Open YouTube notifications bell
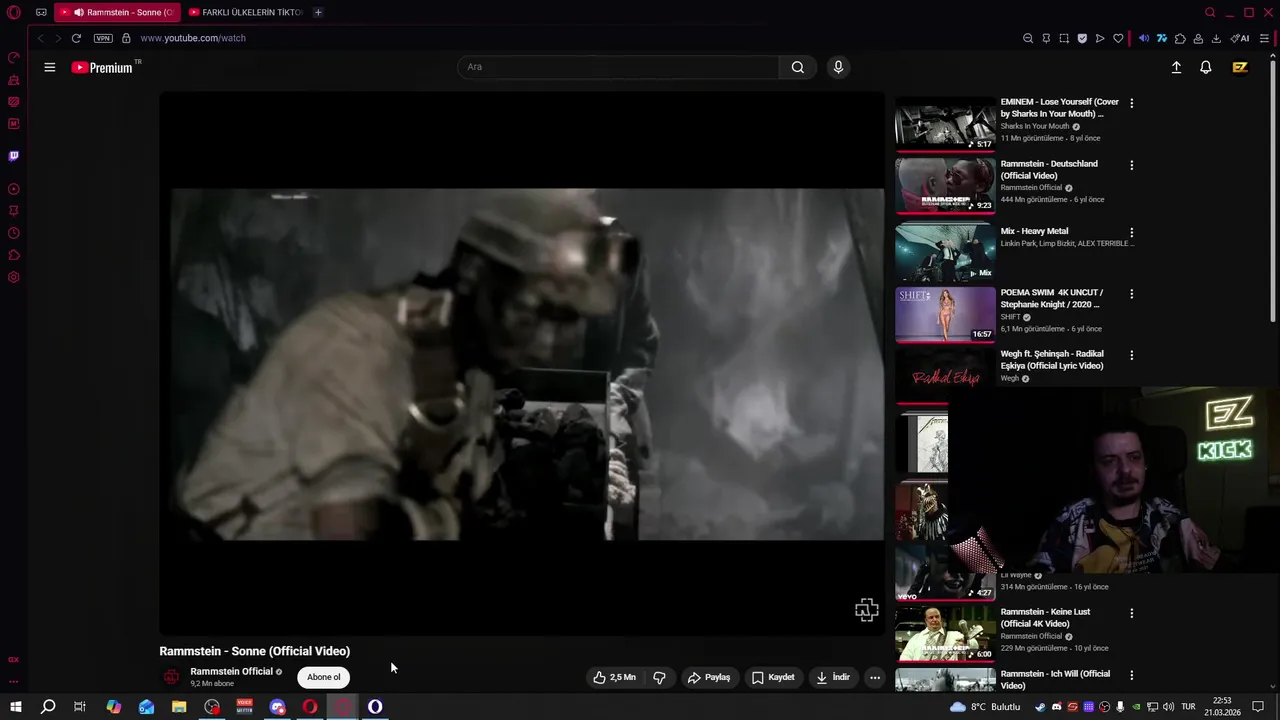The image size is (1280, 720). coord(1206,67)
